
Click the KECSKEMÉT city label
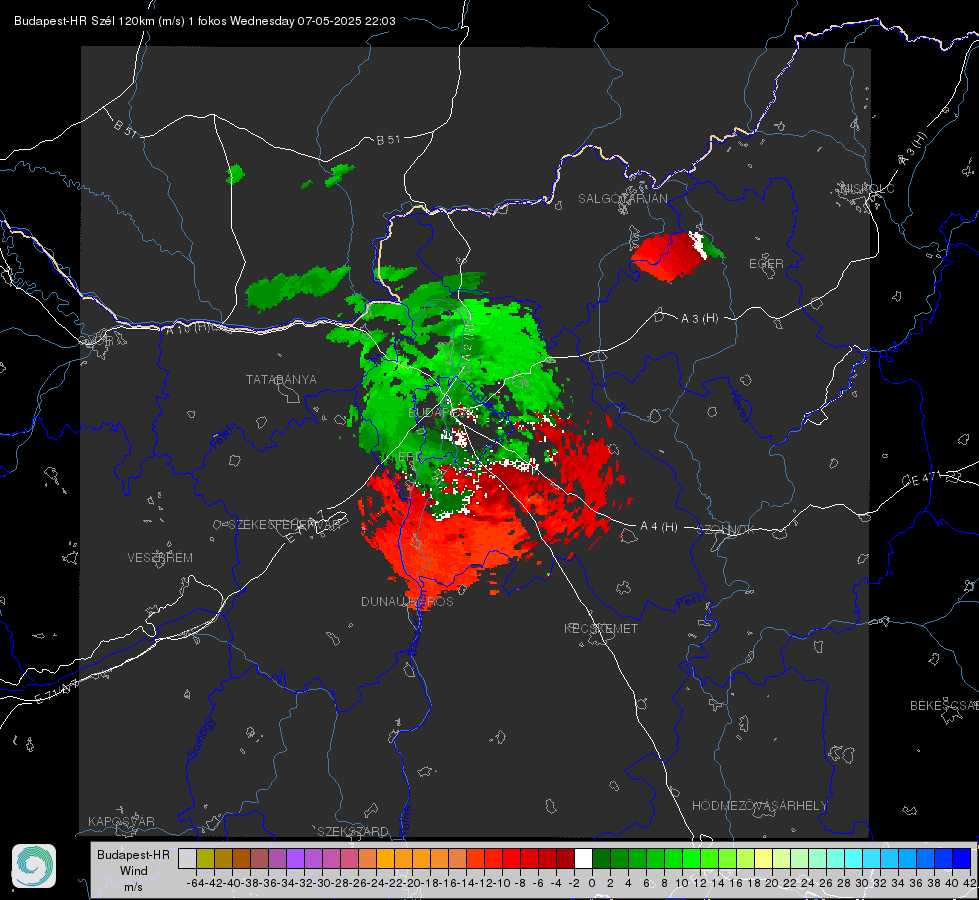tap(601, 628)
